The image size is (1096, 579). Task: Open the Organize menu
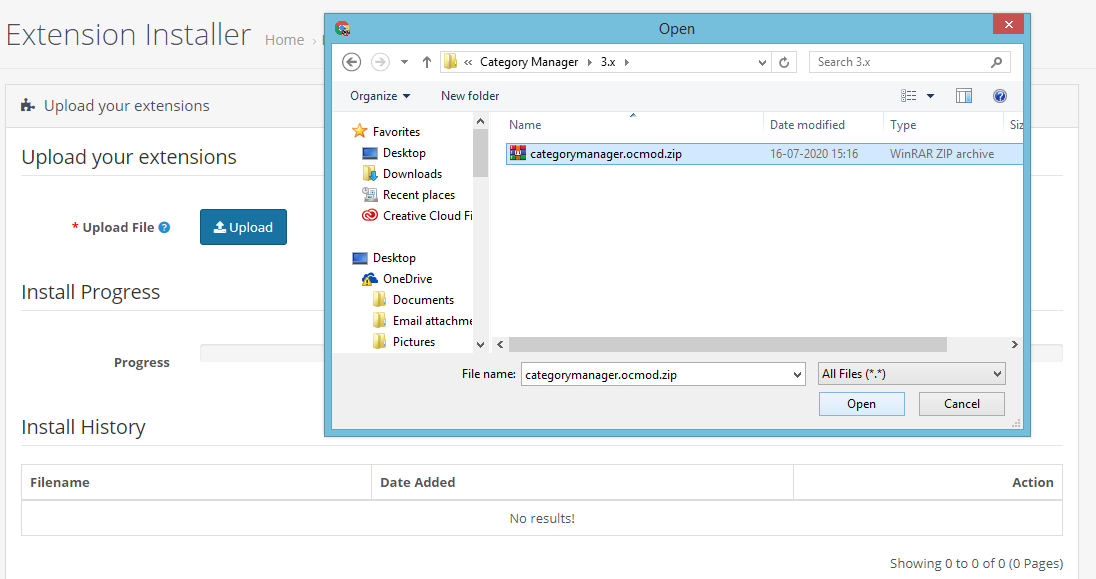[x=380, y=96]
